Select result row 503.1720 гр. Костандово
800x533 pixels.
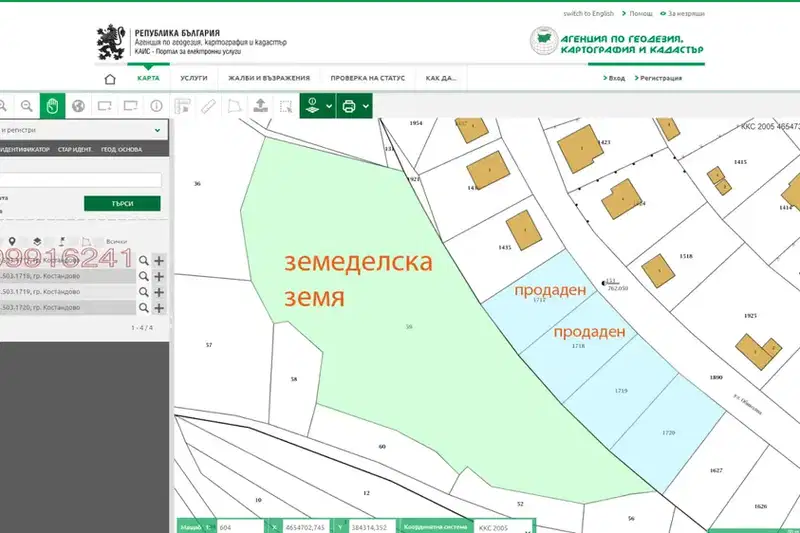point(68,308)
